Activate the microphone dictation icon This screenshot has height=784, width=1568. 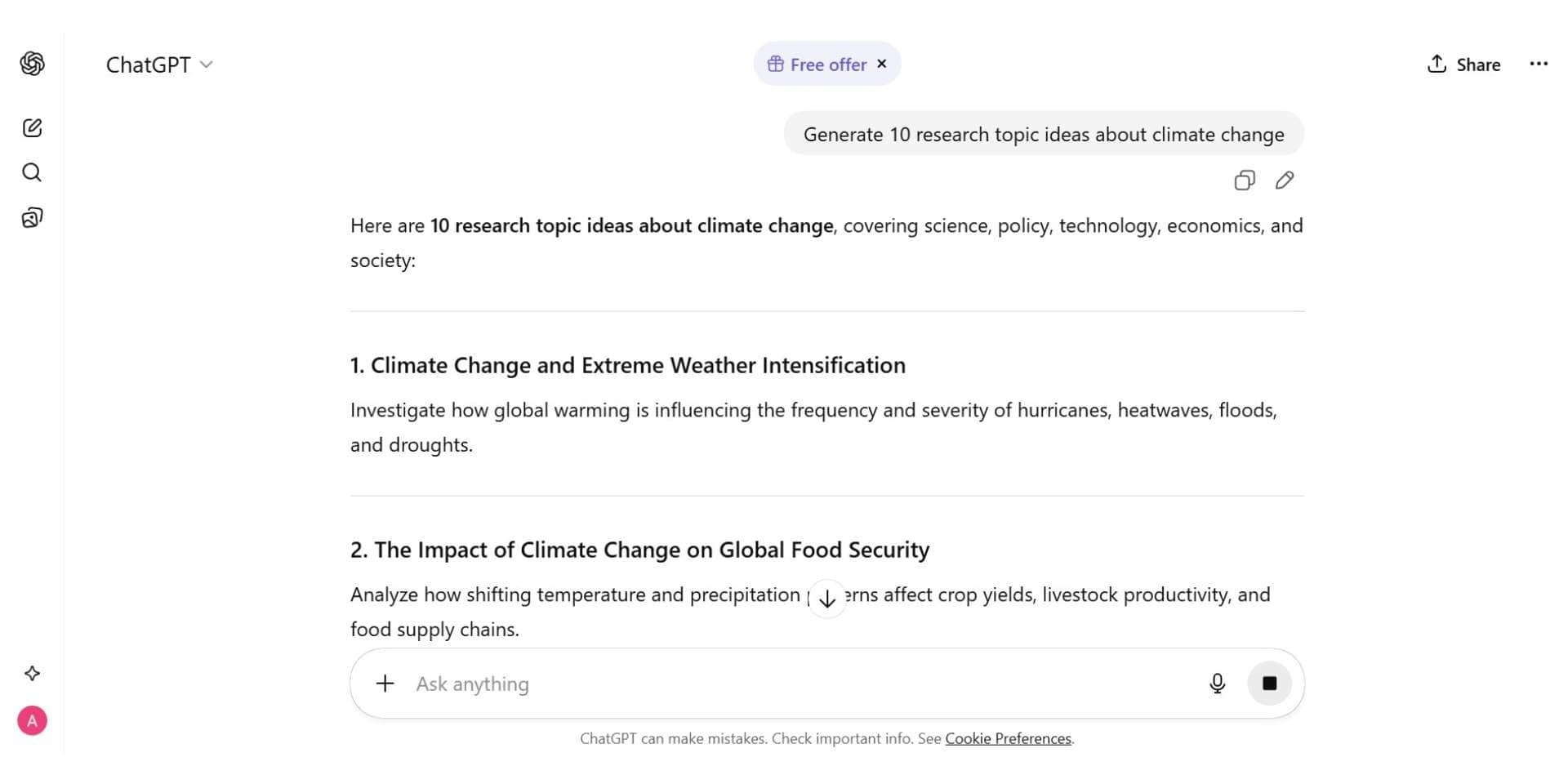pos(1217,684)
